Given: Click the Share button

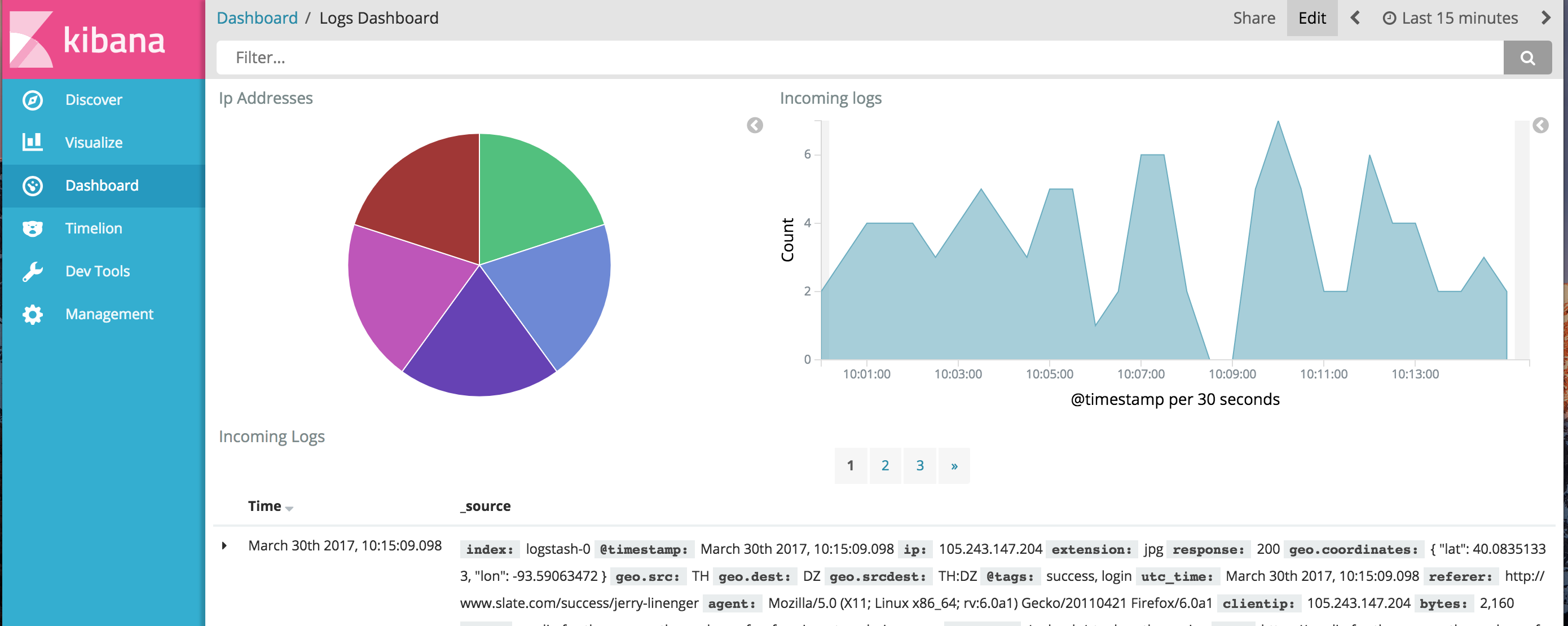Looking at the screenshot, I should tap(1254, 17).
